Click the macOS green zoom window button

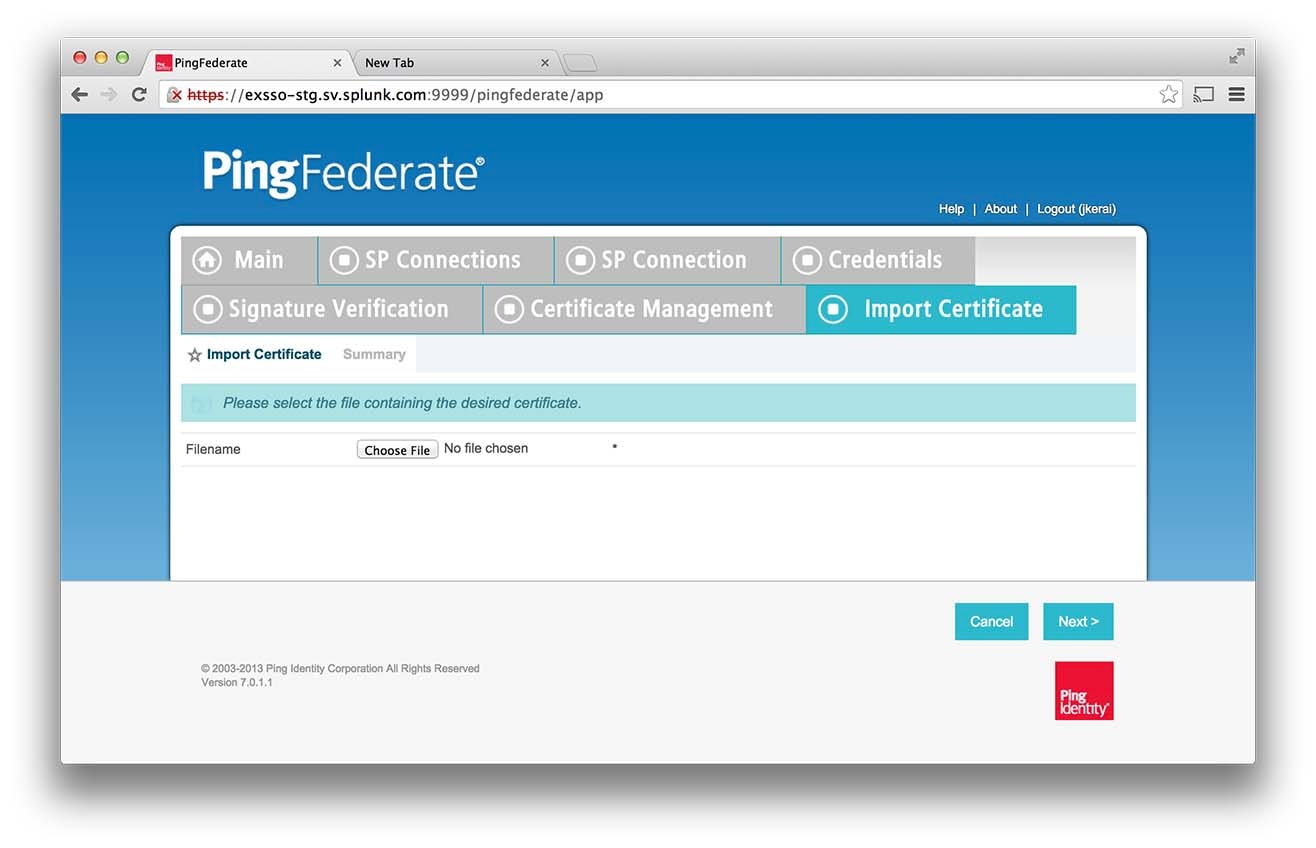122,57
